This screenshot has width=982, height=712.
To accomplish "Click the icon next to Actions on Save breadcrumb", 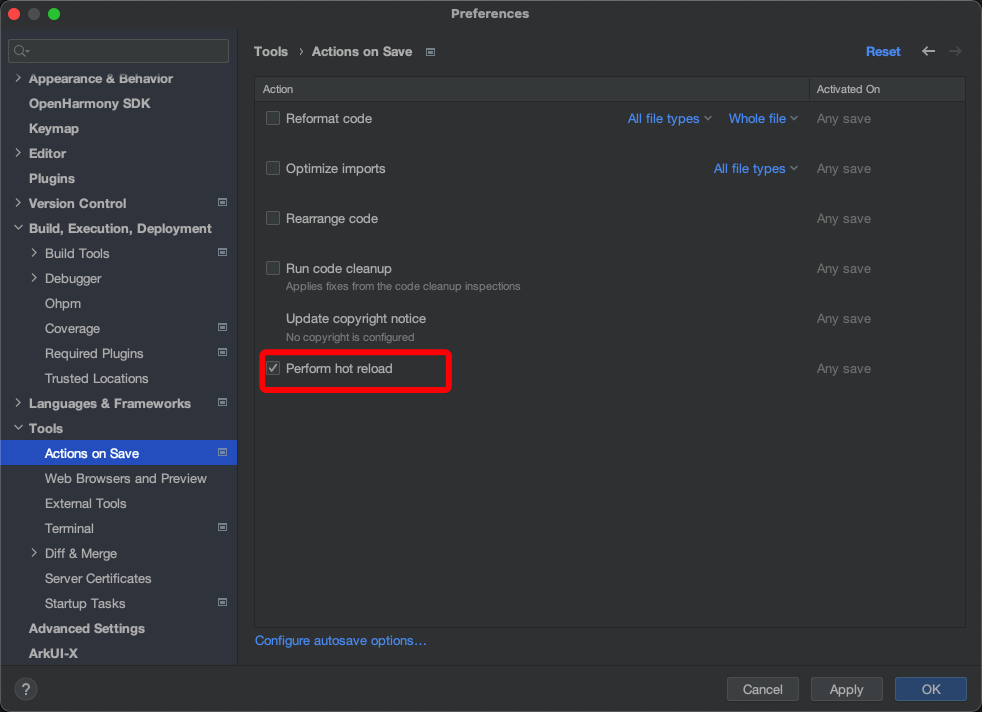I will 430,52.
